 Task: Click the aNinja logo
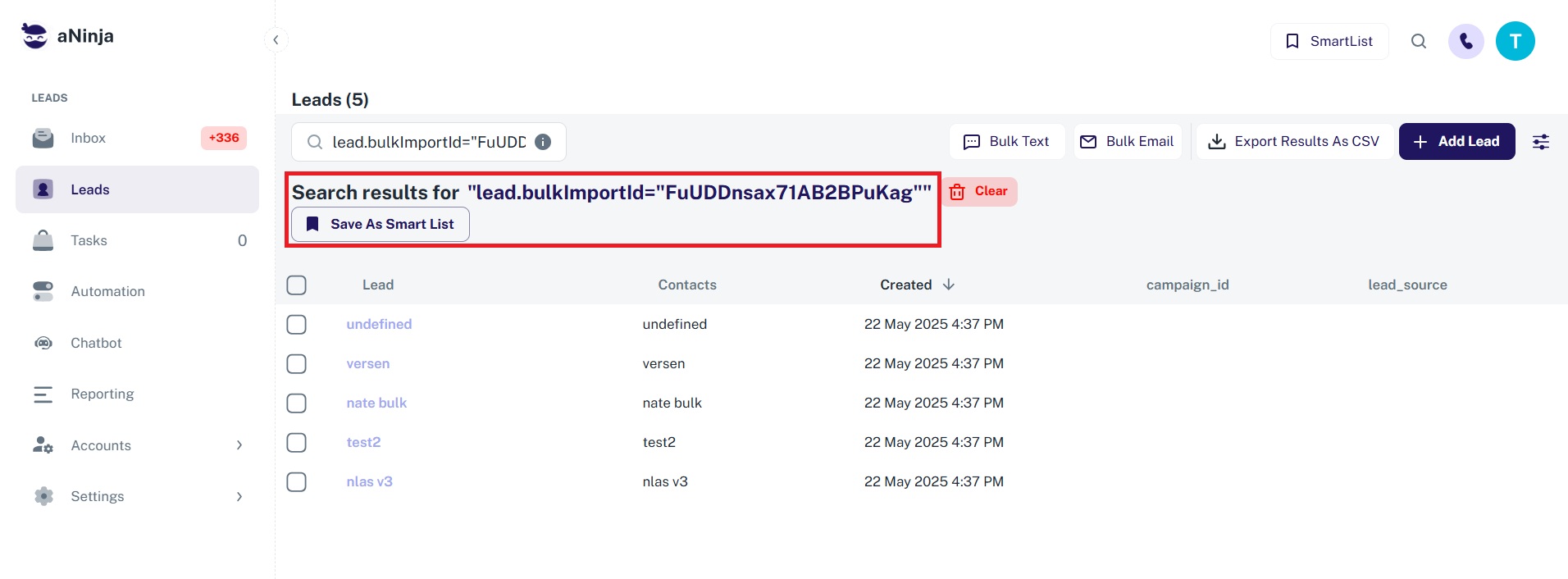67,36
